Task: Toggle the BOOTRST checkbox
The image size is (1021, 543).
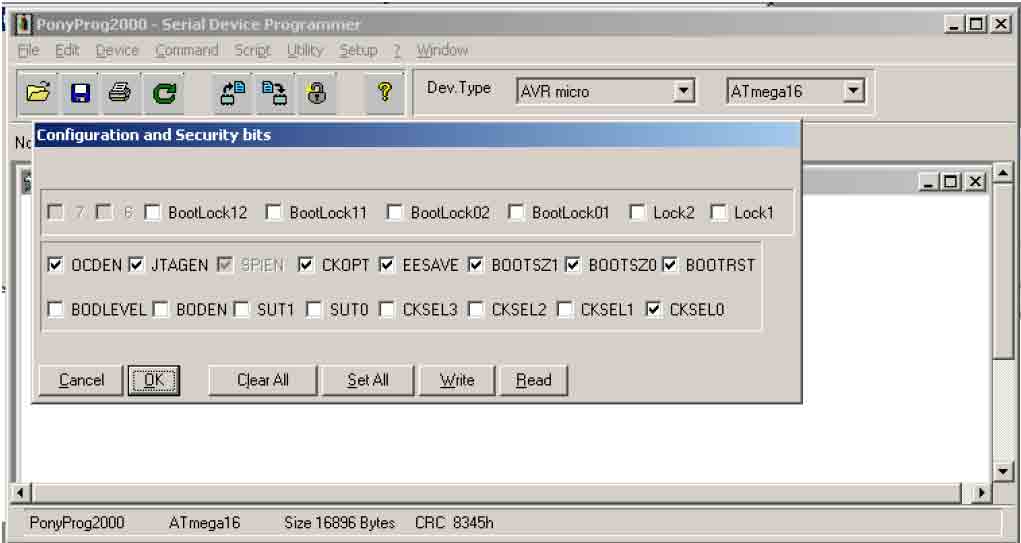Action: point(670,265)
